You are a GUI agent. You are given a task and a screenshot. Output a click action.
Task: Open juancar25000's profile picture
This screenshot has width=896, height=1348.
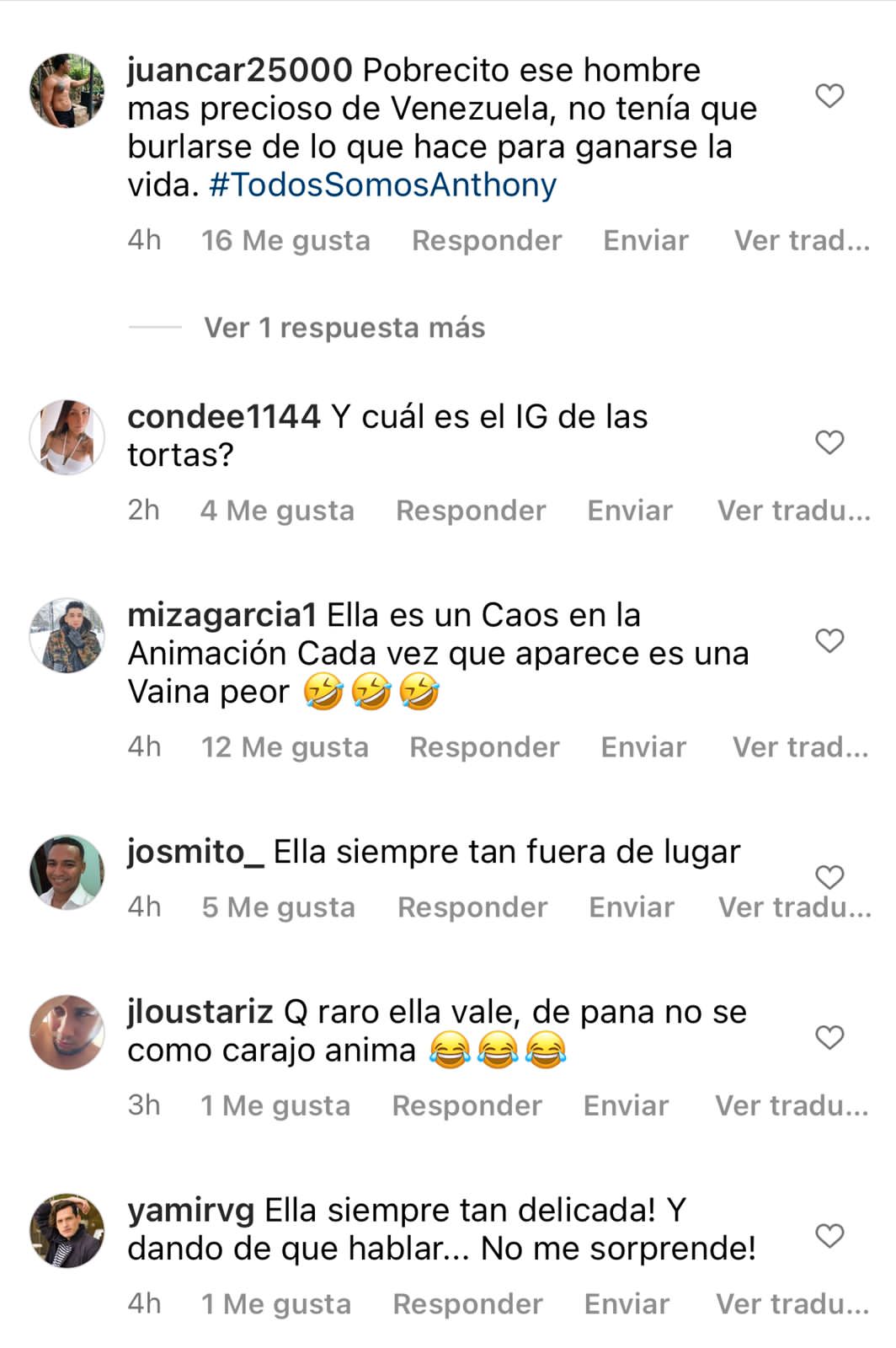click(67, 91)
